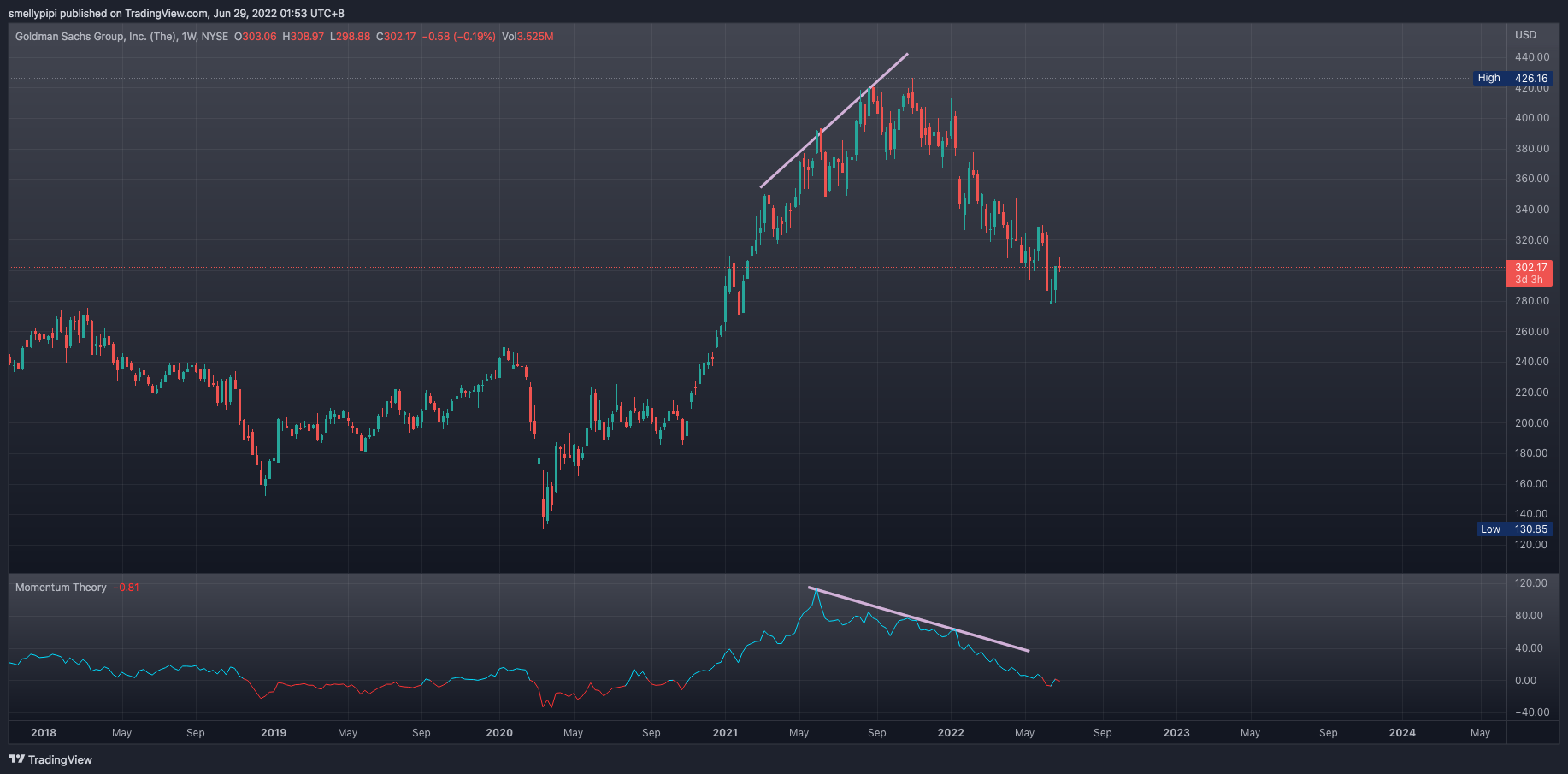Click the TradingView logo in the footer
Screen dimensions: 1568x774
[50, 759]
